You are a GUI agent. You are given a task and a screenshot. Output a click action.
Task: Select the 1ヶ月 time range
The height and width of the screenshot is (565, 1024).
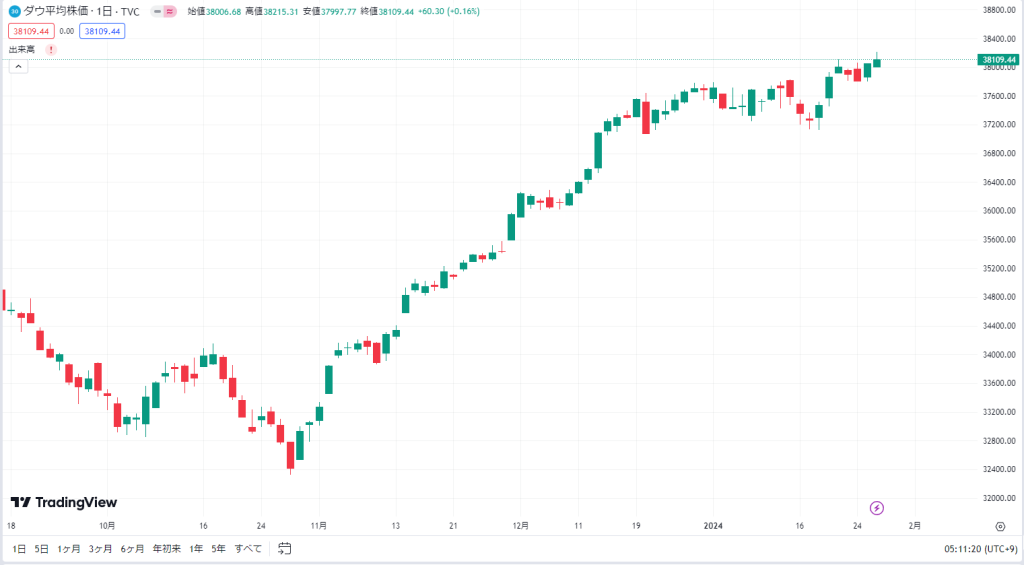(69, 549)
